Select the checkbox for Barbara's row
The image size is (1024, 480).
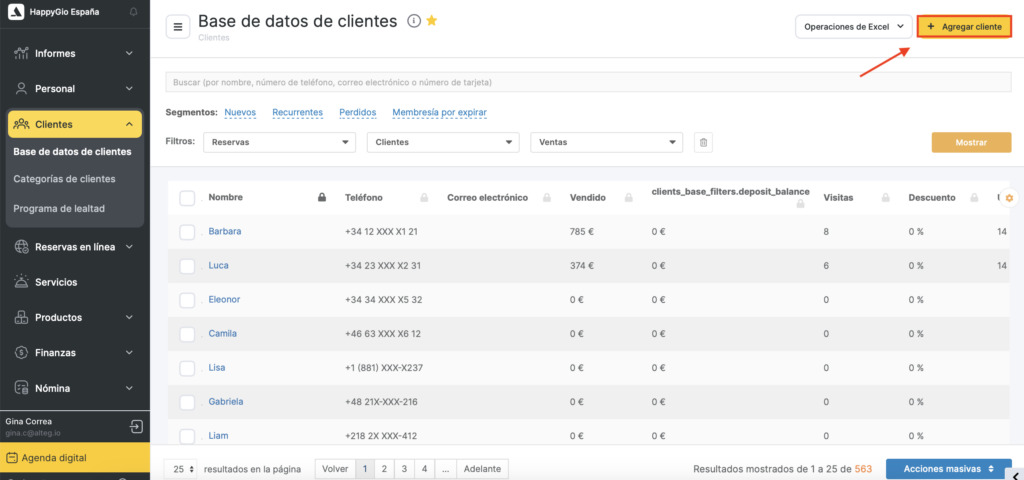(x=187, y=232)
